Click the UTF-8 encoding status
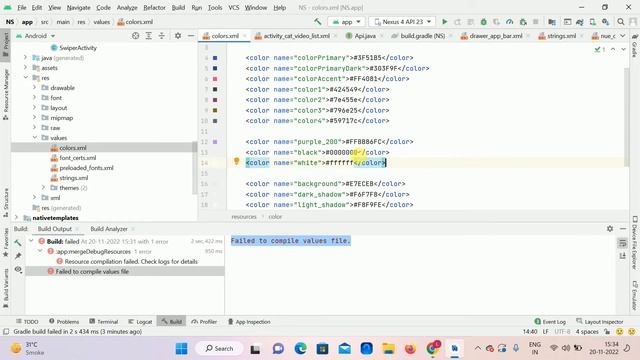 tap(562, 331)
